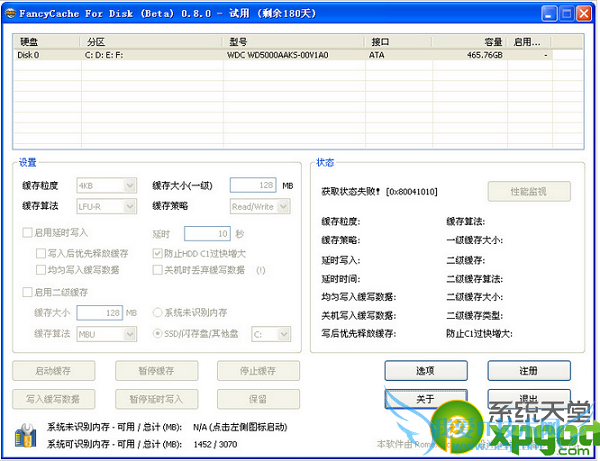Enable the 启用延时写入 checkbox
Viewport: 600px width, 461px height.
[x=27, y=233]
